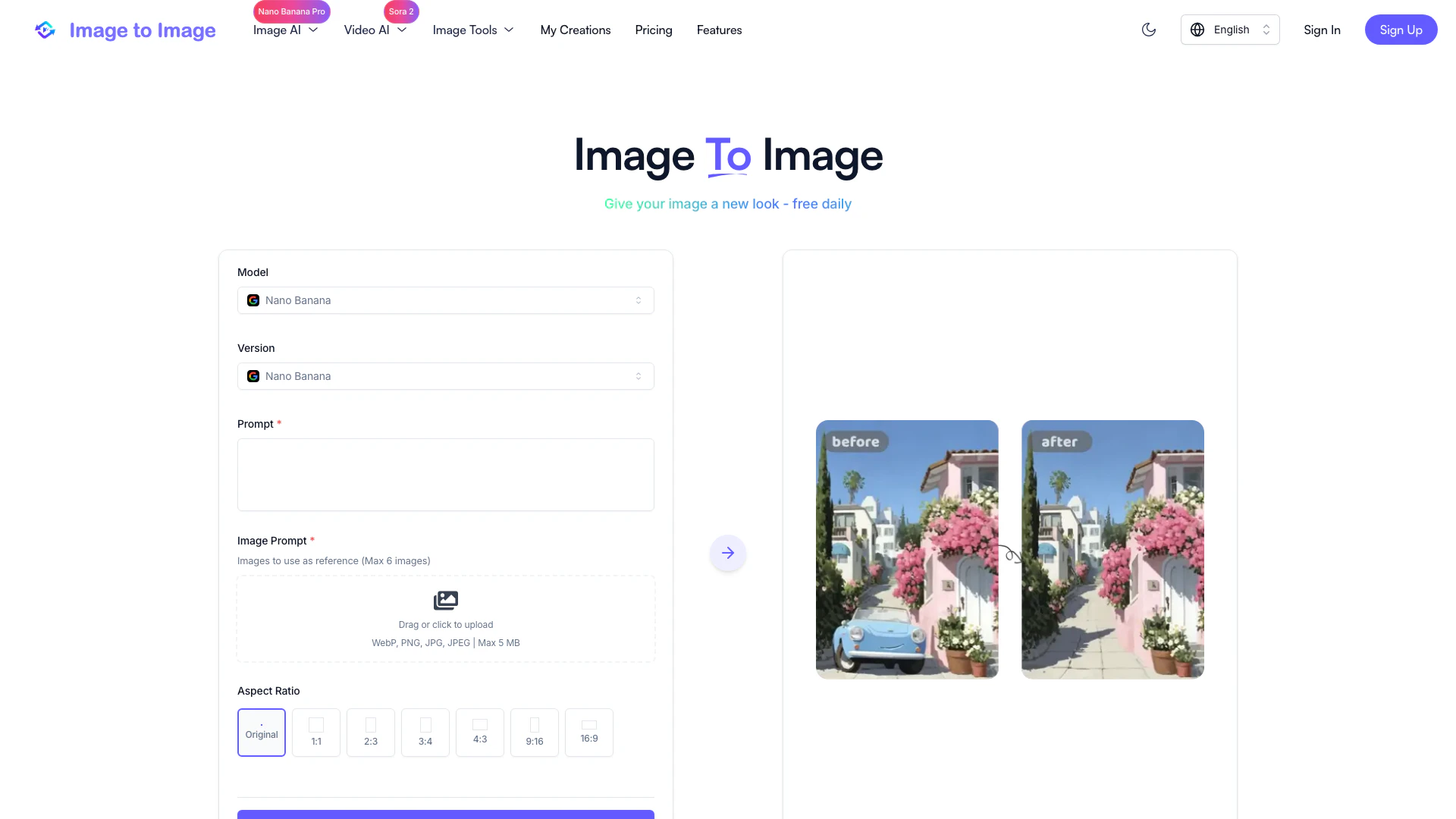Choose the 9:16 aspect ratio

tap(535, 733)
